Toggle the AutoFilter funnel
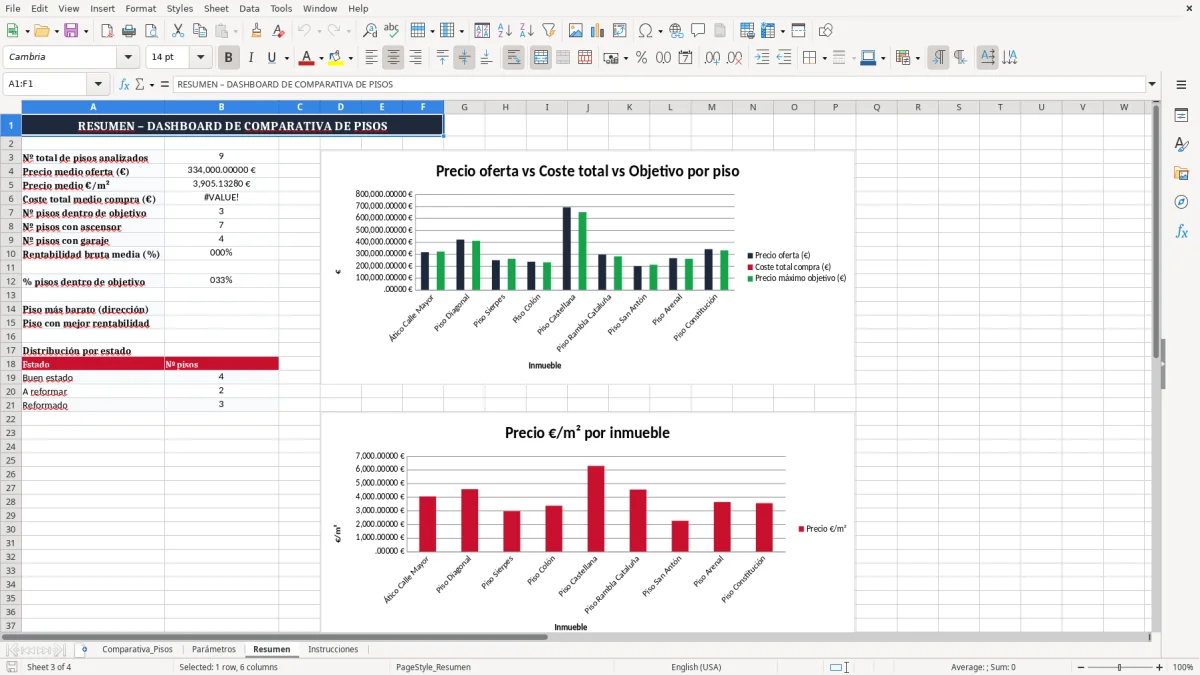The height and width of the screenshot is (675, 1200). pyautogui.click(x=548, y=31)
